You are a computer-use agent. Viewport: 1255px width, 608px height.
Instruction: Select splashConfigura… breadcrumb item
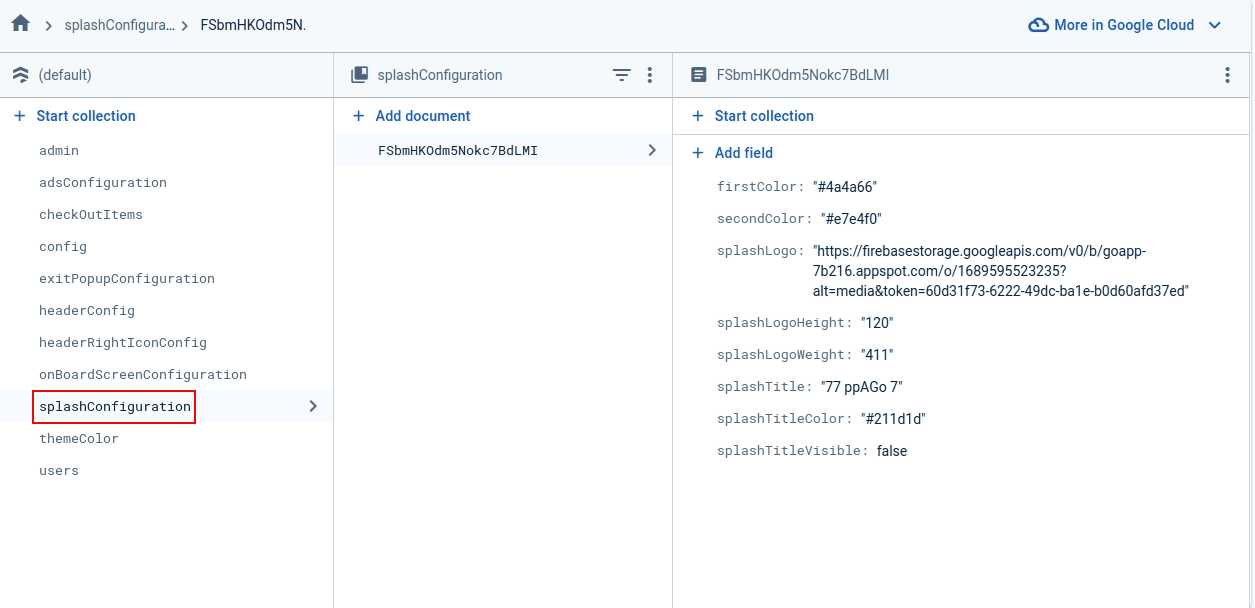pyautogui.click(x=119, y=25)
